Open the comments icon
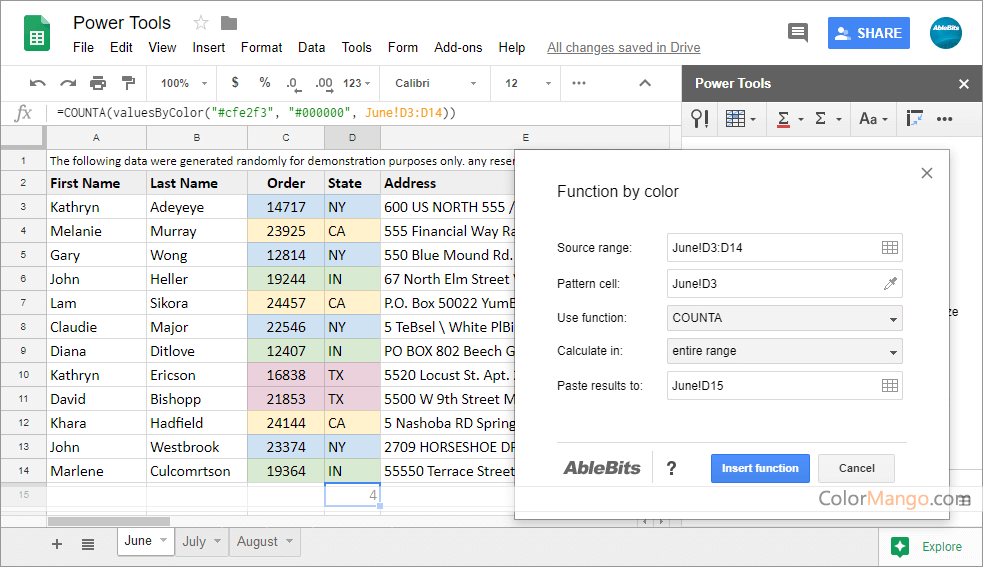 pos(797,33)
